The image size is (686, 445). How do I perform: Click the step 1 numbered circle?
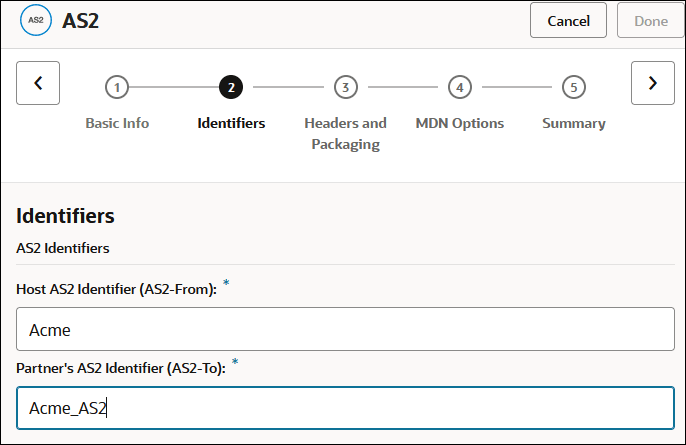(x=117, y=87)
